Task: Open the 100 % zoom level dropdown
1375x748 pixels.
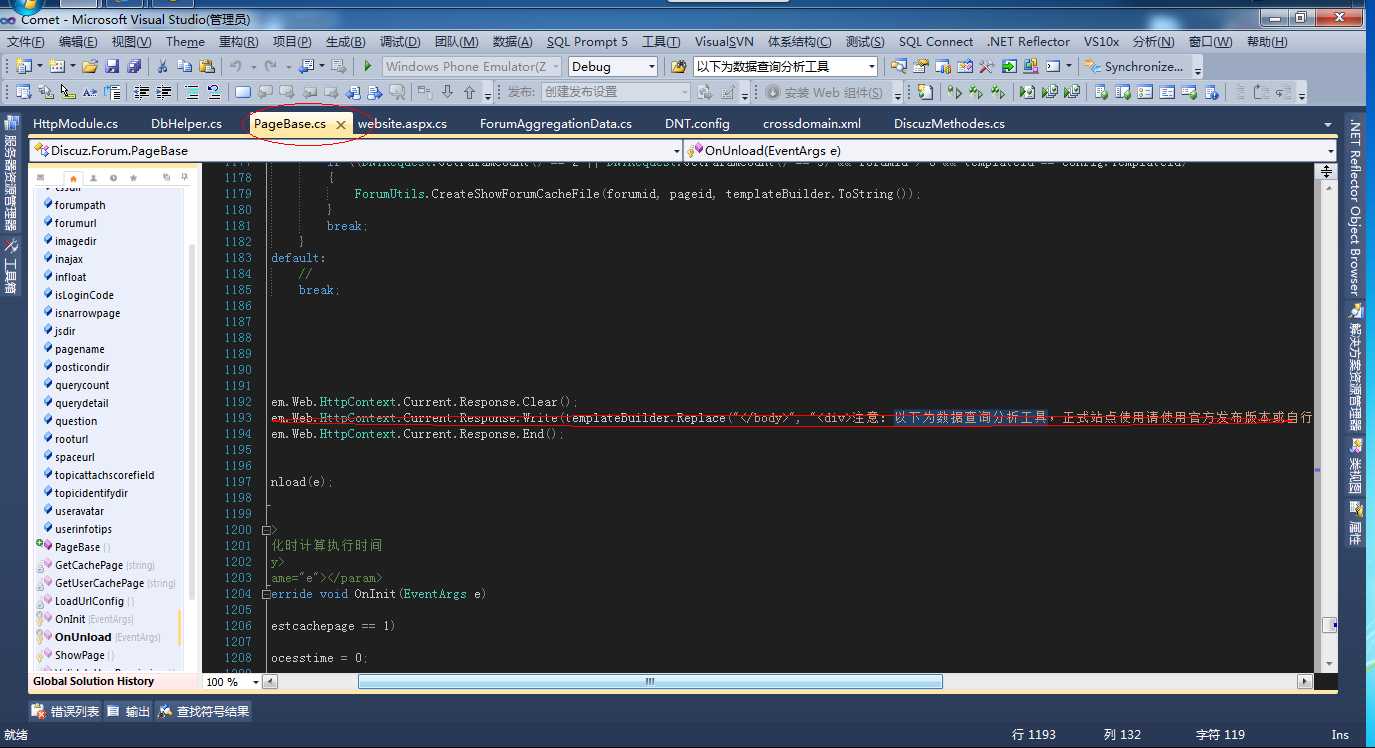Action: (256, 682)
